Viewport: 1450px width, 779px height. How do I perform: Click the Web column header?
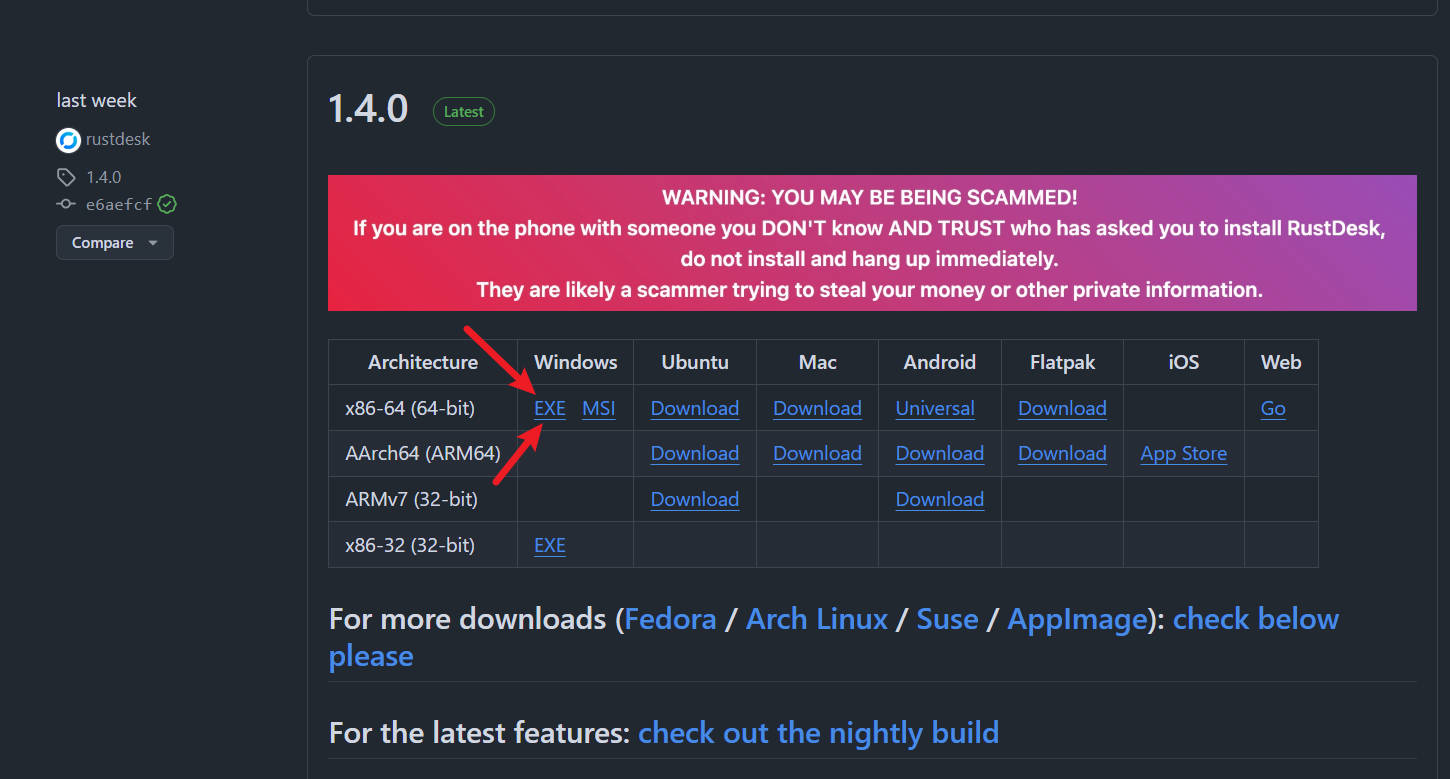(1281, 362)
